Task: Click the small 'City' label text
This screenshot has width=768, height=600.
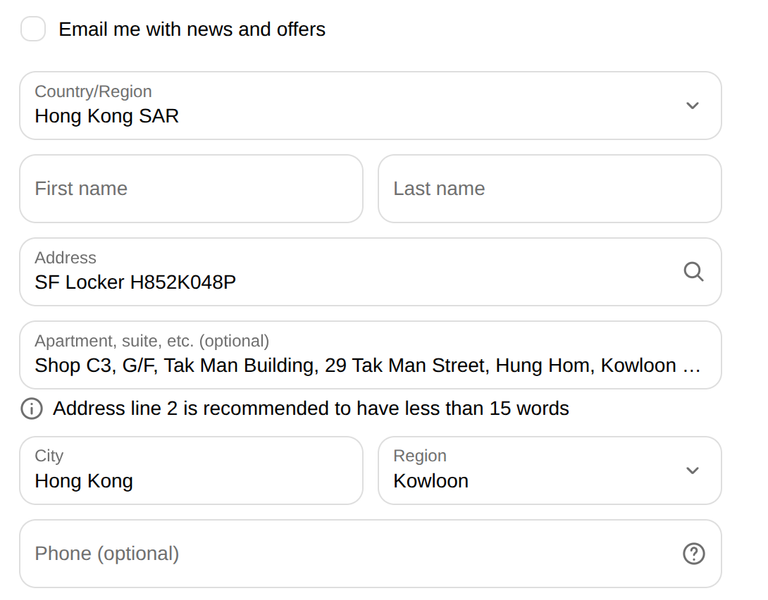Action: 49,456
